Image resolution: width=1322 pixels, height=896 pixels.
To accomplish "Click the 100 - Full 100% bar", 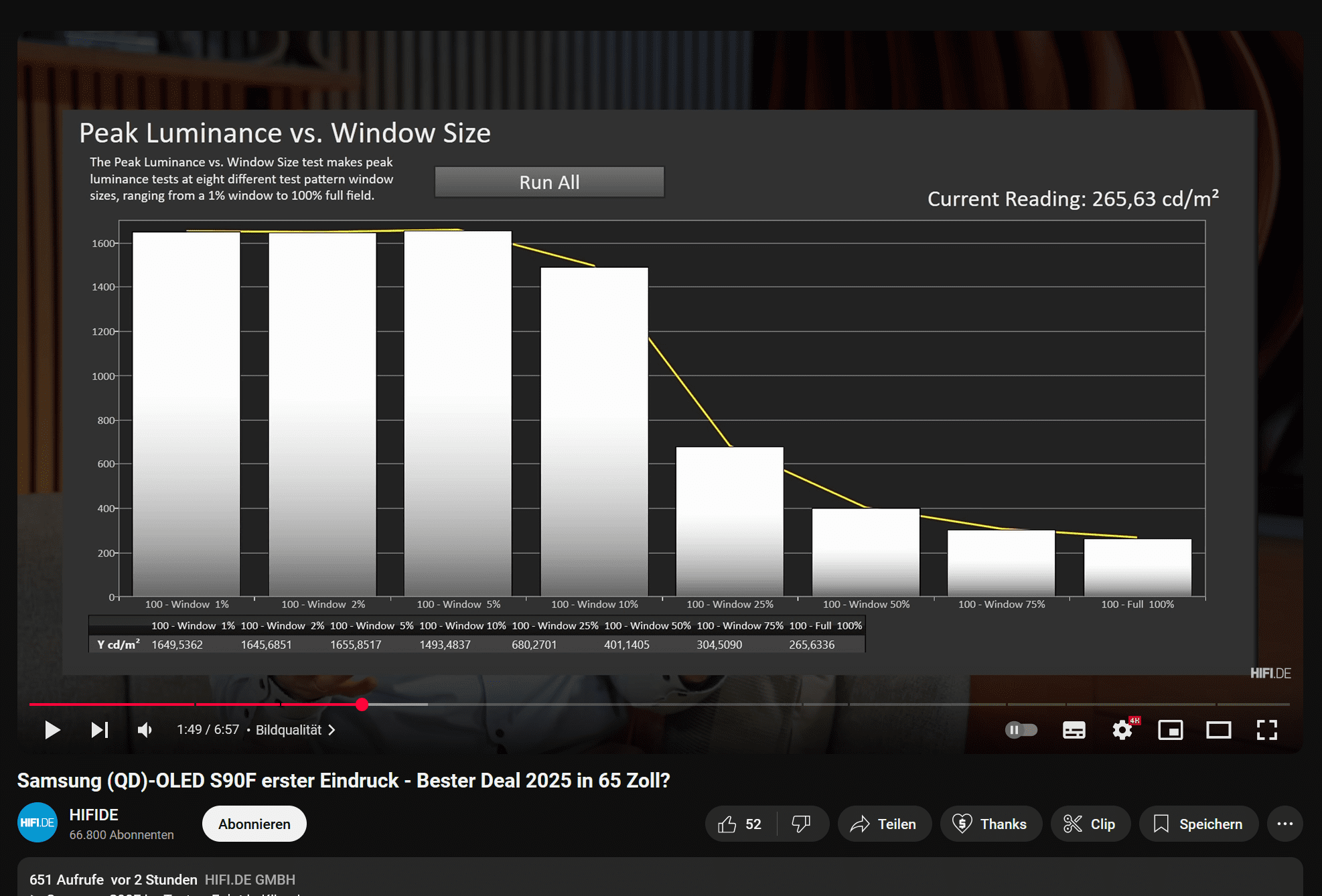I will (1138, 568).
